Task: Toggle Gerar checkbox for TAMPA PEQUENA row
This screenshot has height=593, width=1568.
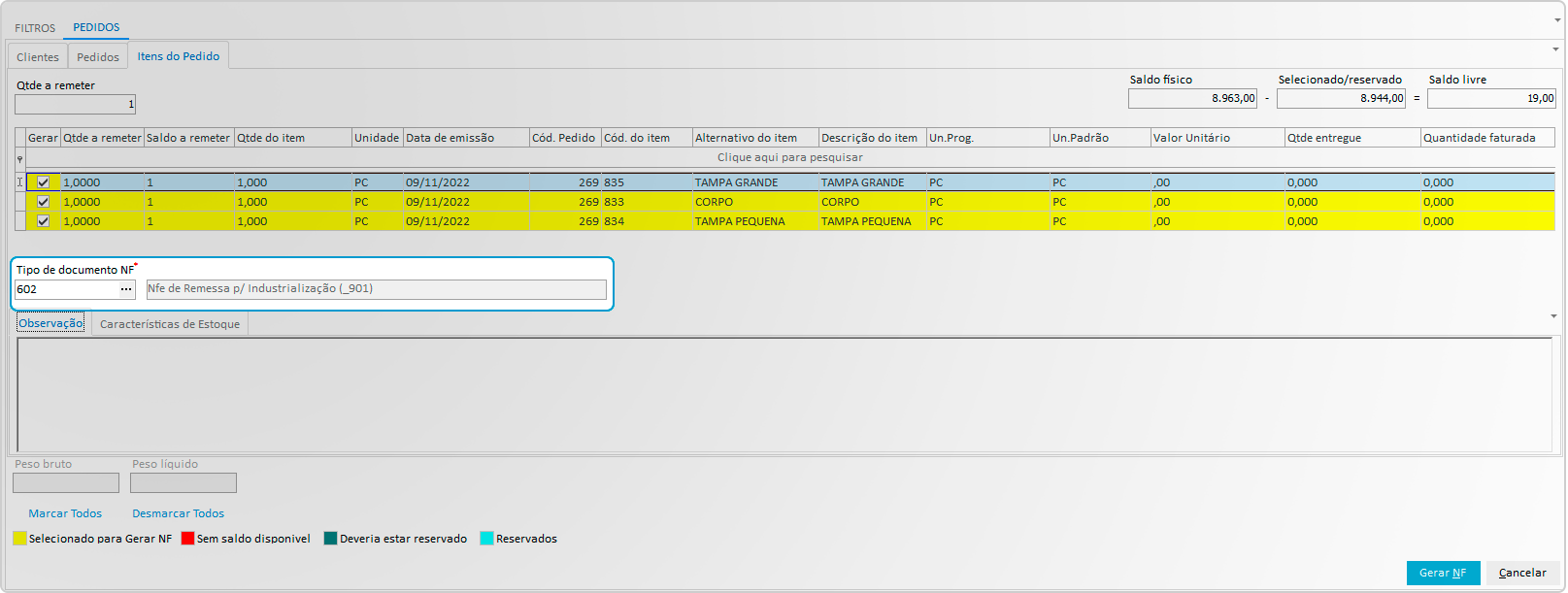Action: pyautogui.click(x=43, y=221)
